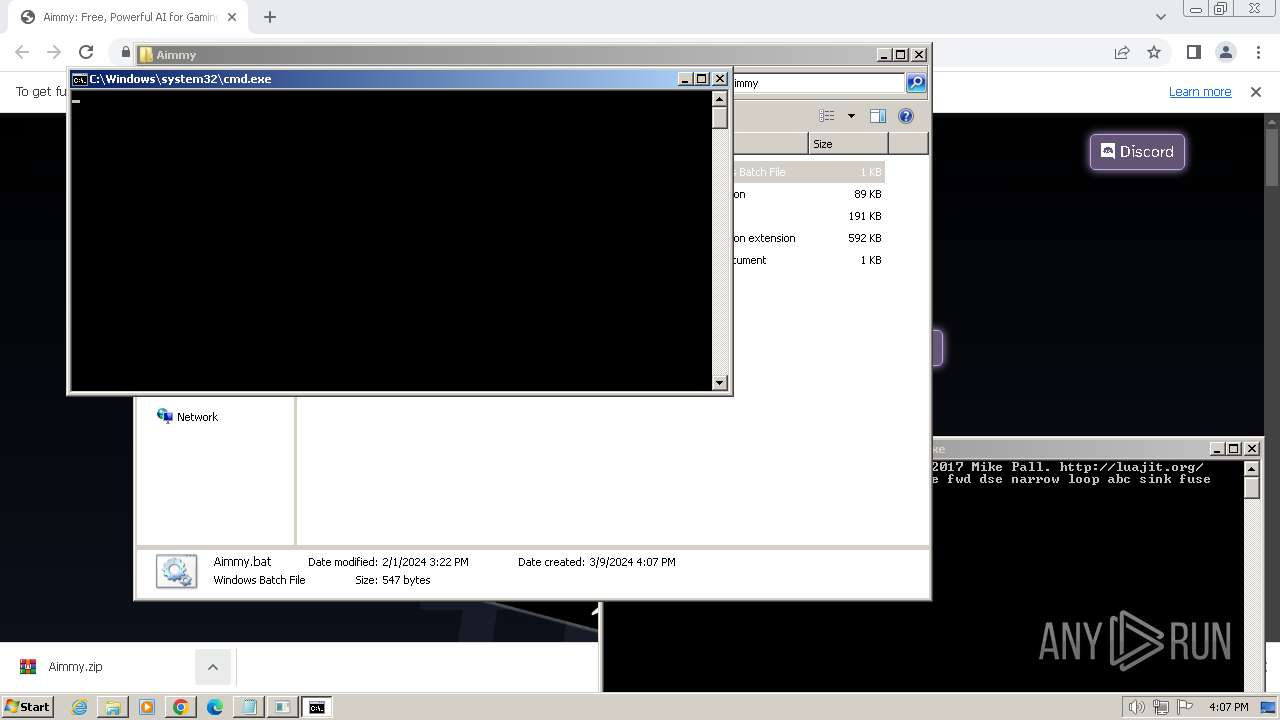Select the Batch File row of 1 KB
1280x720 pixels.
[x=808, y=172]
